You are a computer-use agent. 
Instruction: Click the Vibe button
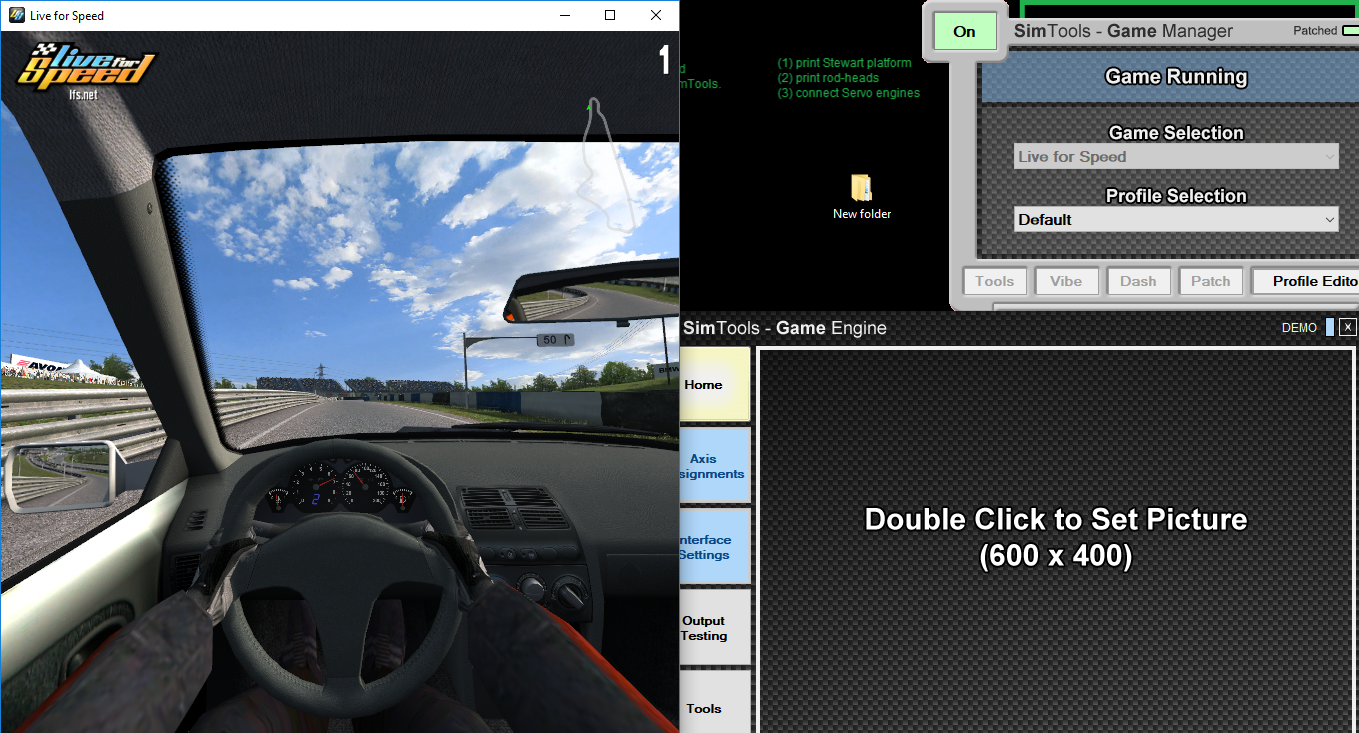click(1066, 281)
